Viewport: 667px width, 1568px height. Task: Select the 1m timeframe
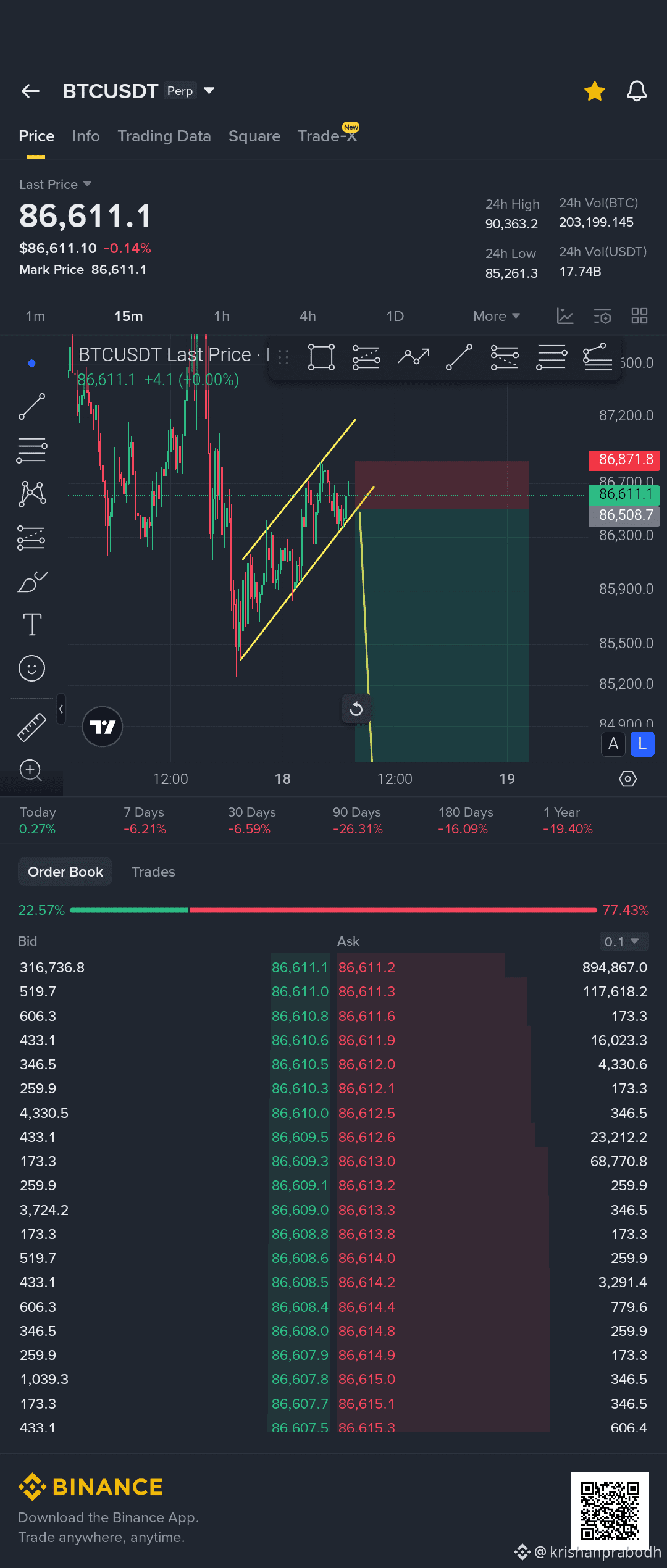(x=35, y=316)
